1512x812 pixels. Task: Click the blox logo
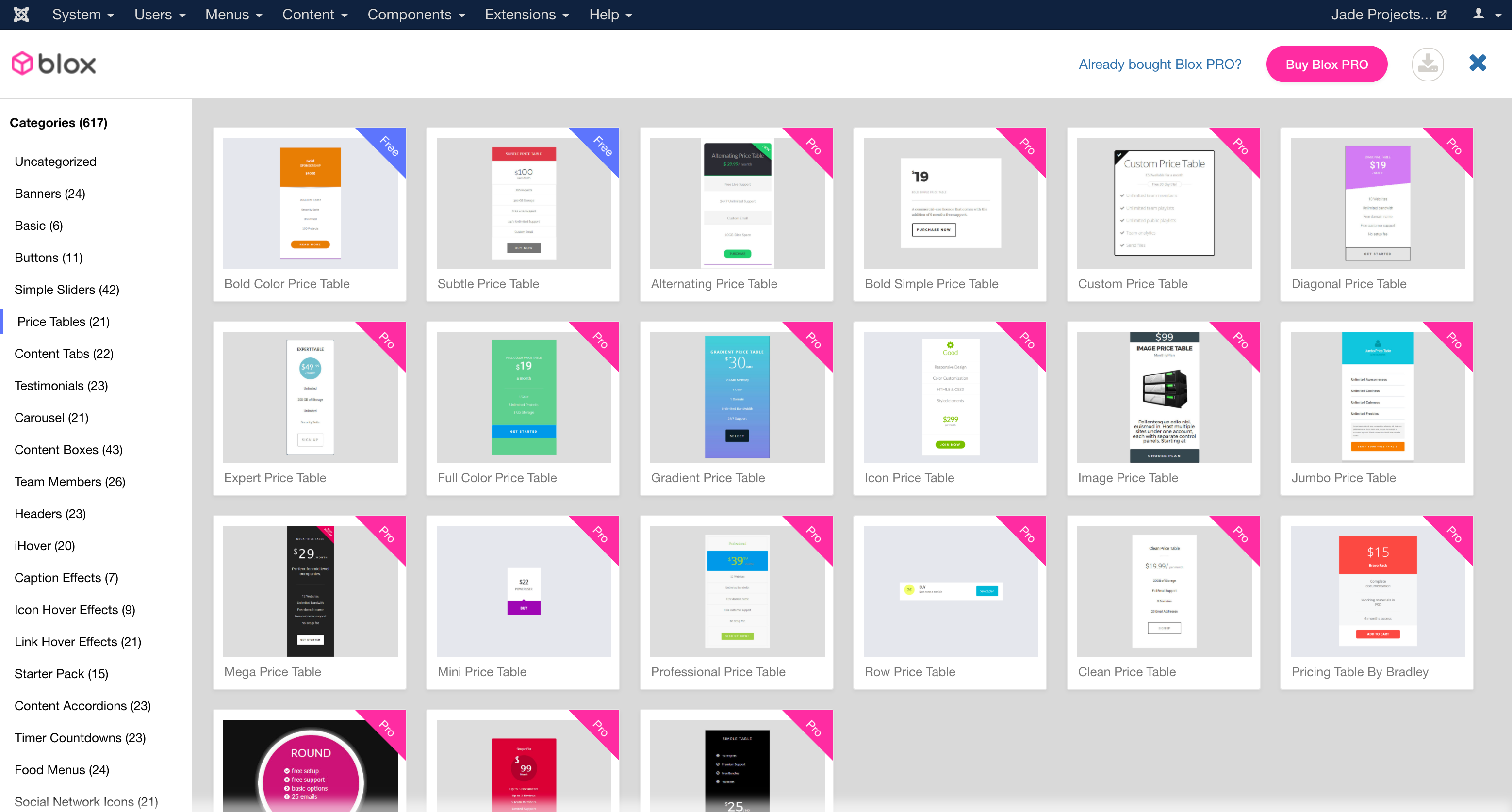[54, 64]
